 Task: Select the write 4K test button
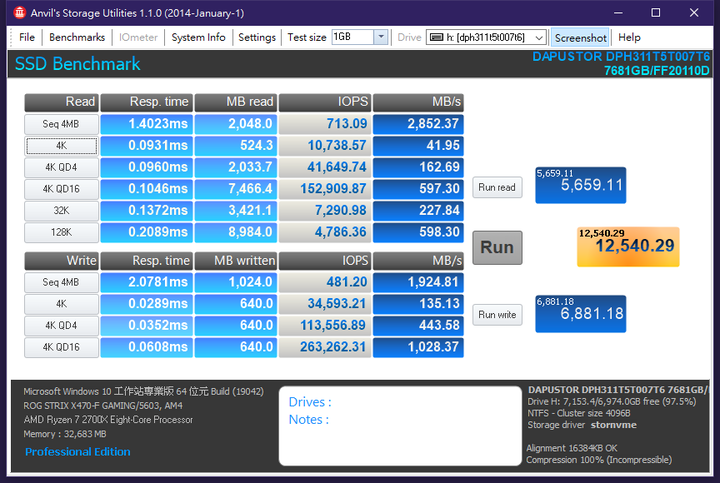[61, 304]
